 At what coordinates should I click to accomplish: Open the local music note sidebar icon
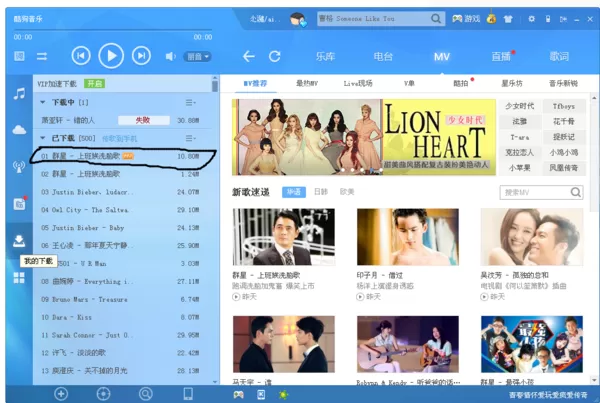pyautogui.click(x=19, y=93)
